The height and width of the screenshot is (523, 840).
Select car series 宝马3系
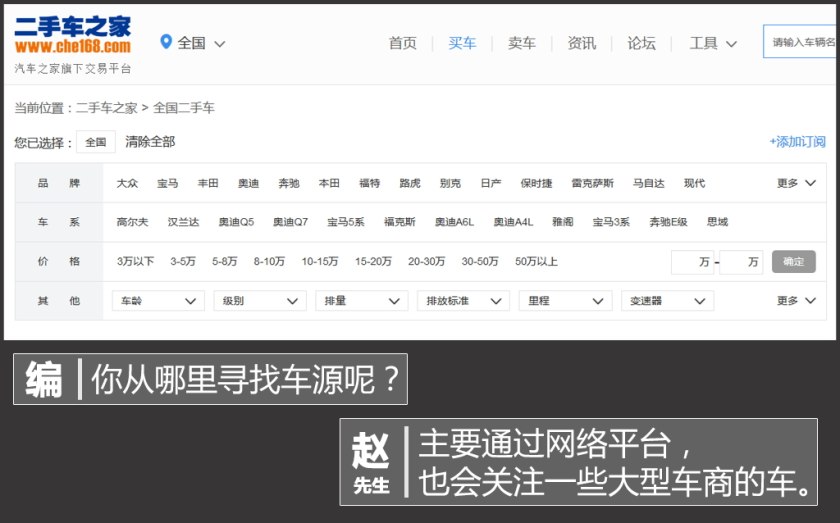(x=611, y=222)
